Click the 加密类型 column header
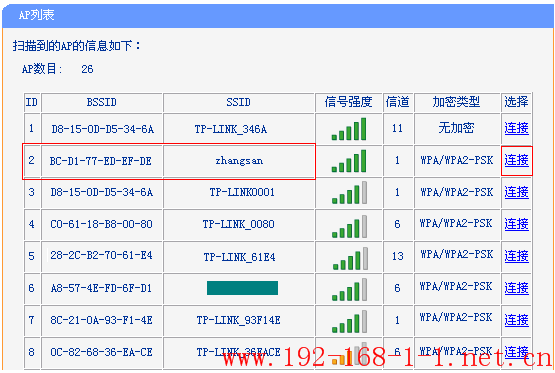 point(456,102)
